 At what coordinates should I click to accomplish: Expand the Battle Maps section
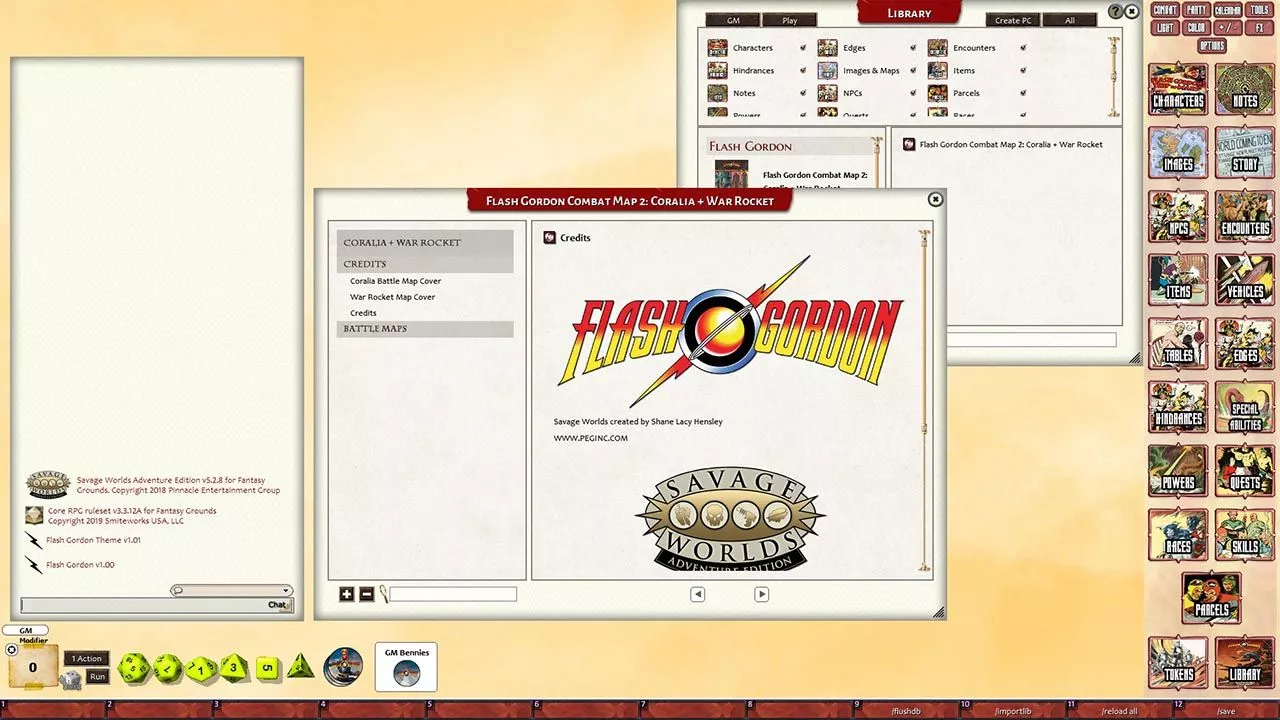(x=425, y=329)
